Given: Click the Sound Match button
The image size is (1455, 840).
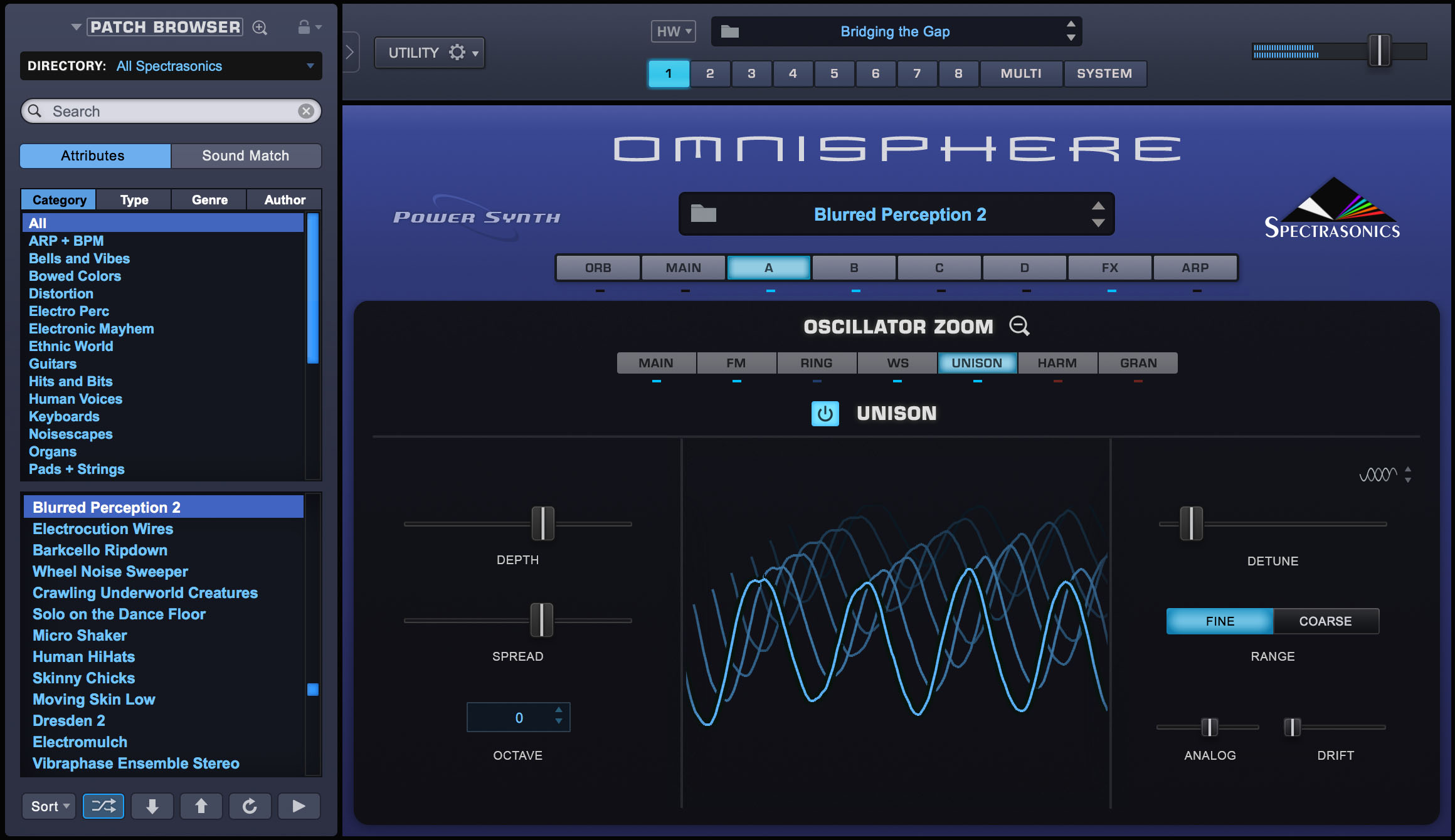Looking at the screenshot, I should pos(245,155).
